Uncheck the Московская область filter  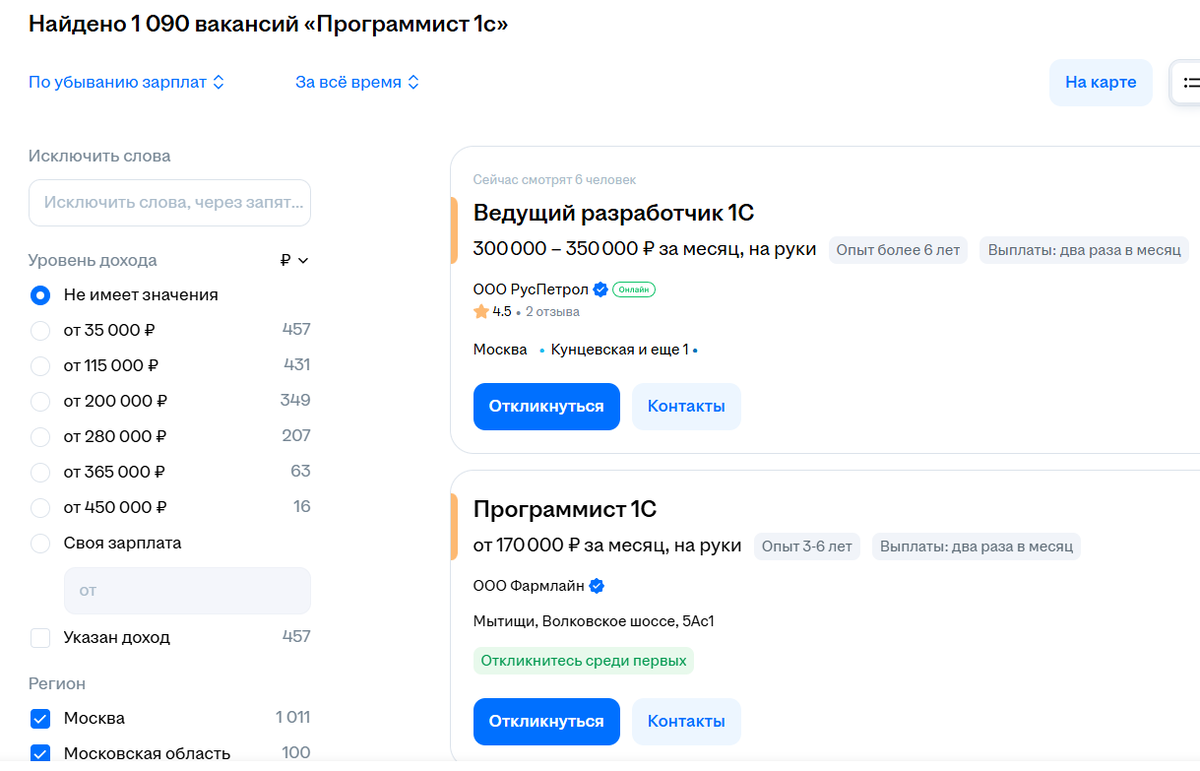[40, 752]
